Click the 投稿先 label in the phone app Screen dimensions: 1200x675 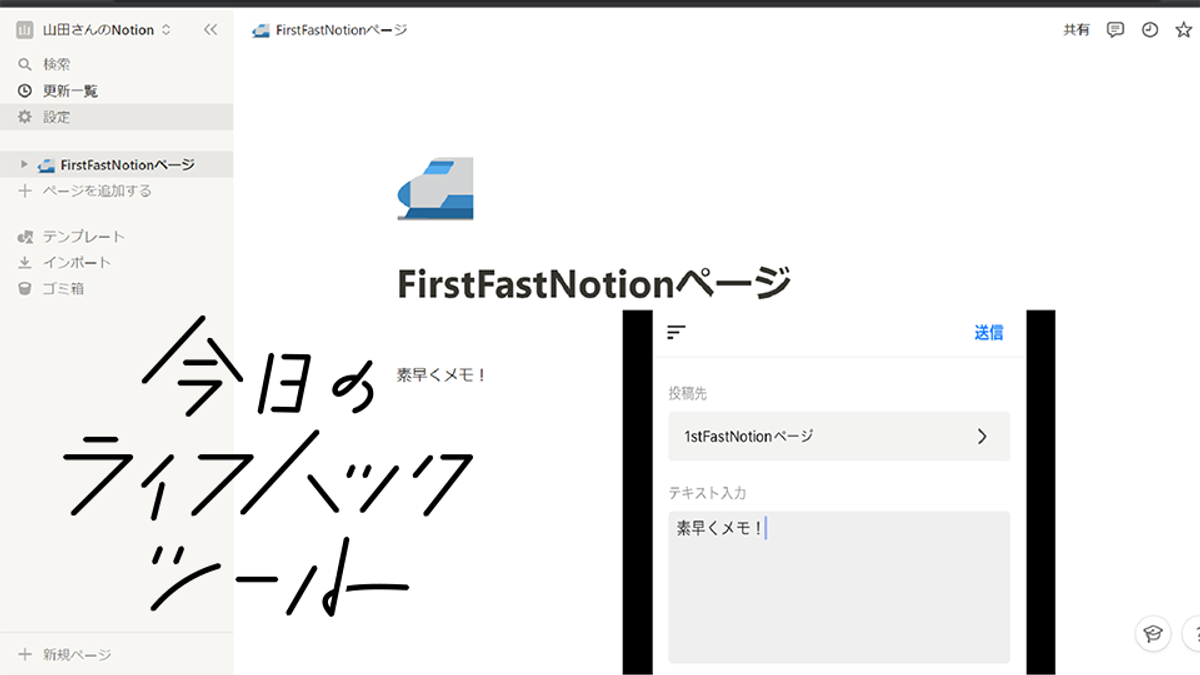688,394
